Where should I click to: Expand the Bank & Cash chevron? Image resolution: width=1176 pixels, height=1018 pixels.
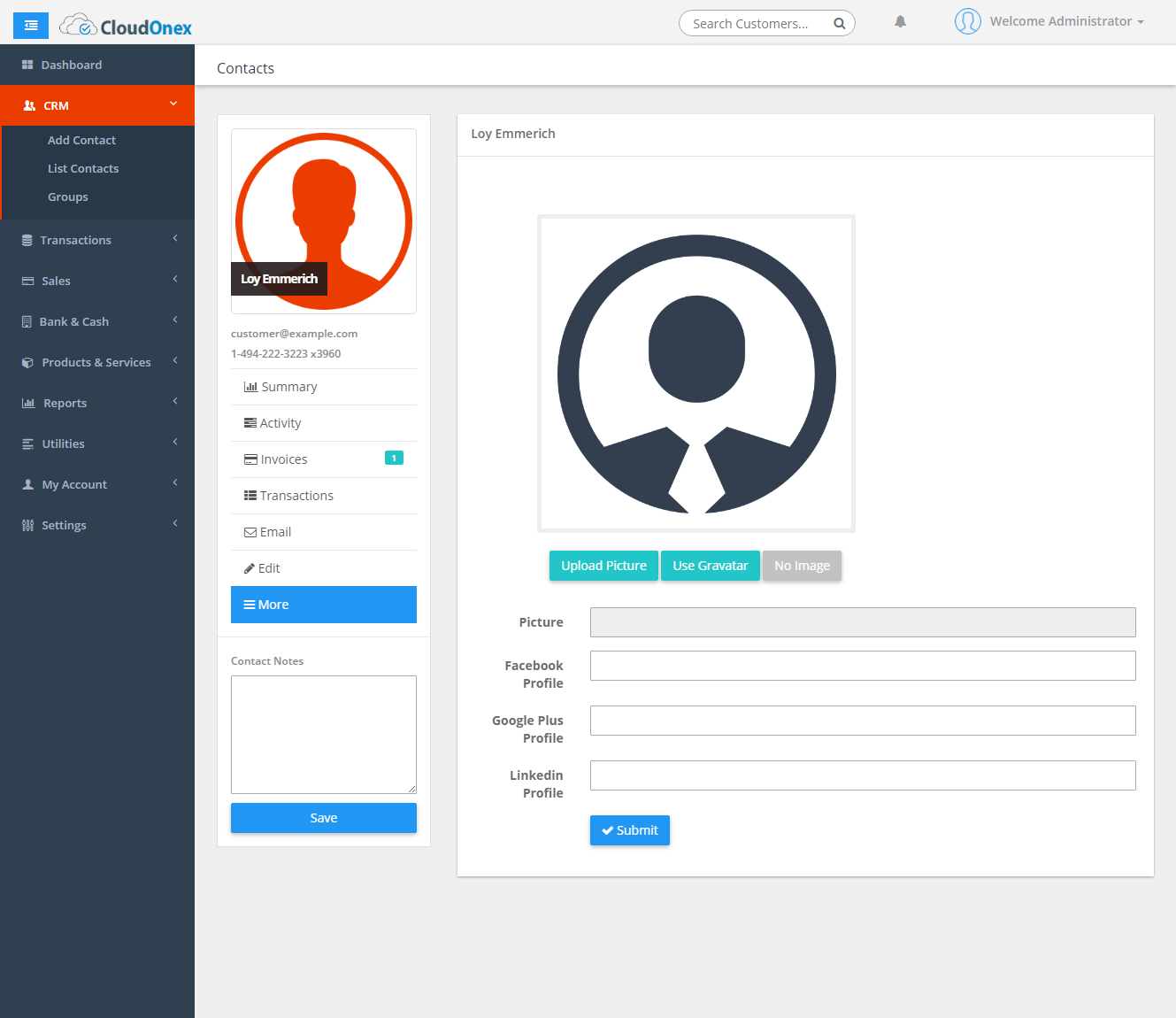(x=175, y=320)
